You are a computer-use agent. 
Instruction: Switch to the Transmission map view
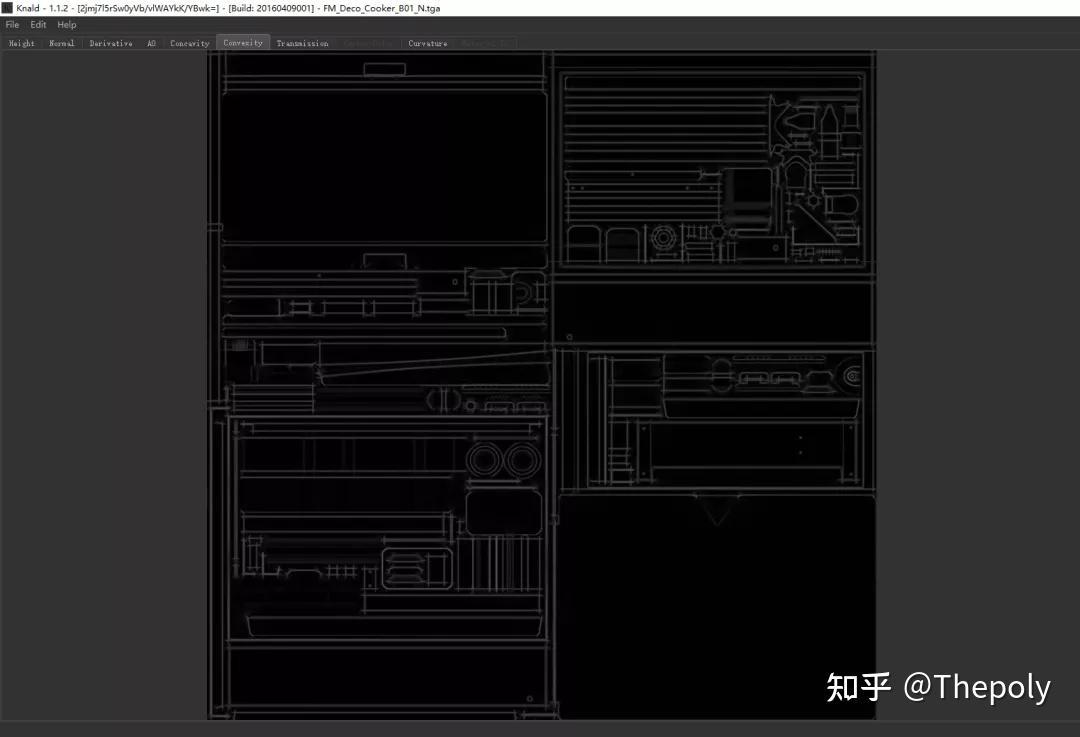[x=302, y=43]
